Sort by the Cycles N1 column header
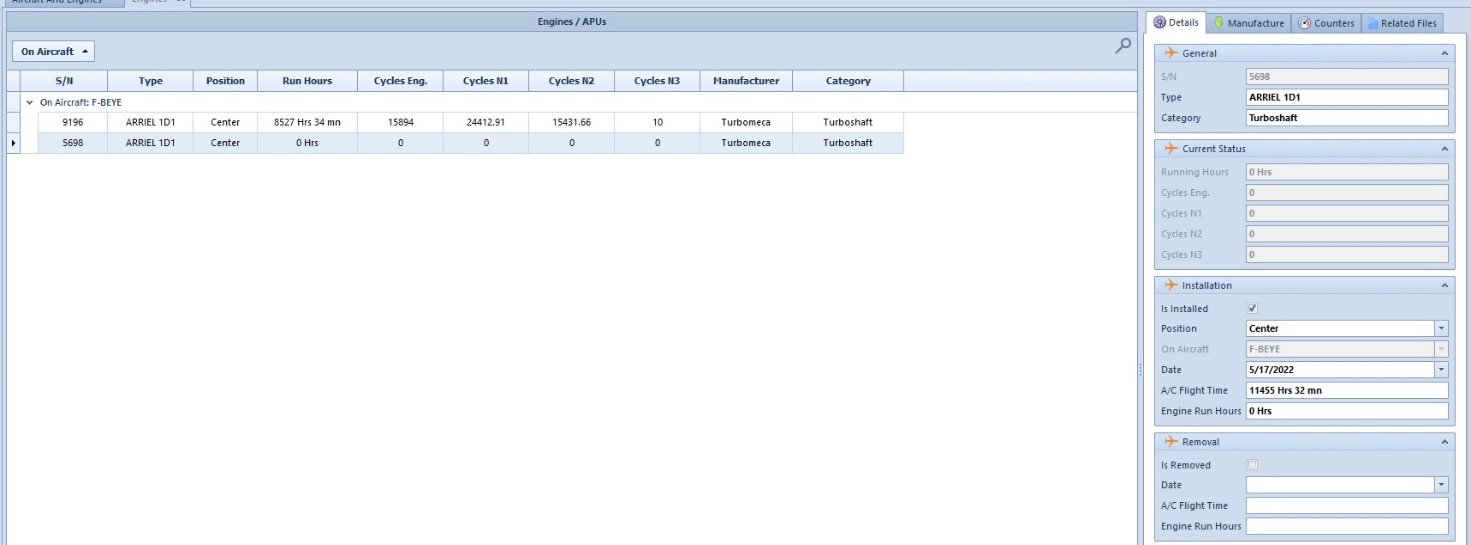 [484, 81]
